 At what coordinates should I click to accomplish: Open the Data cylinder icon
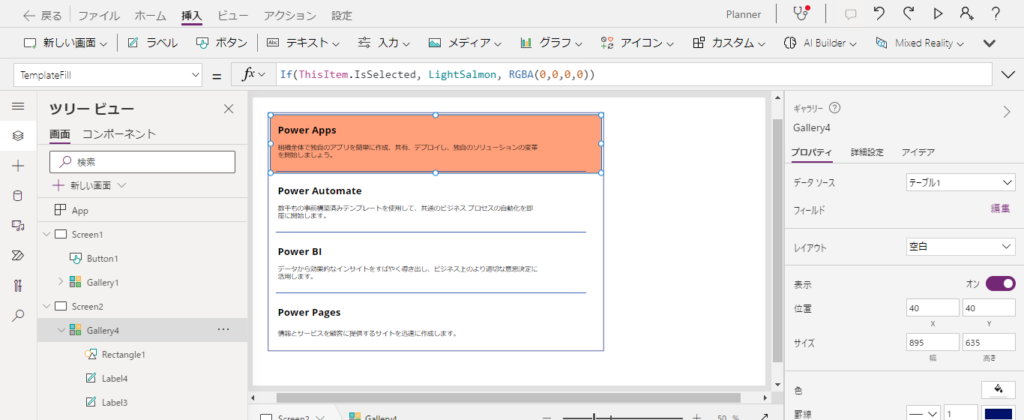[18, 195]
